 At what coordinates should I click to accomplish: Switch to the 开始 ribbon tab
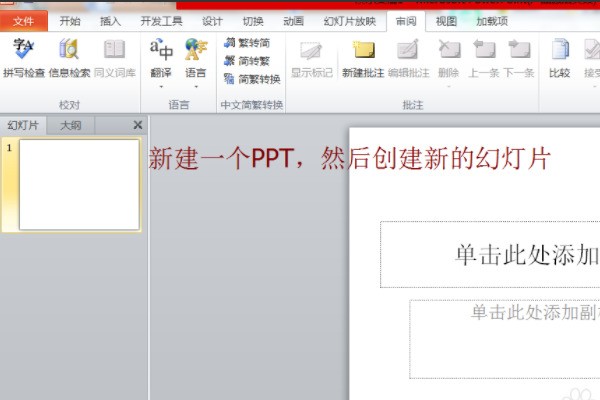pos(70,21)
